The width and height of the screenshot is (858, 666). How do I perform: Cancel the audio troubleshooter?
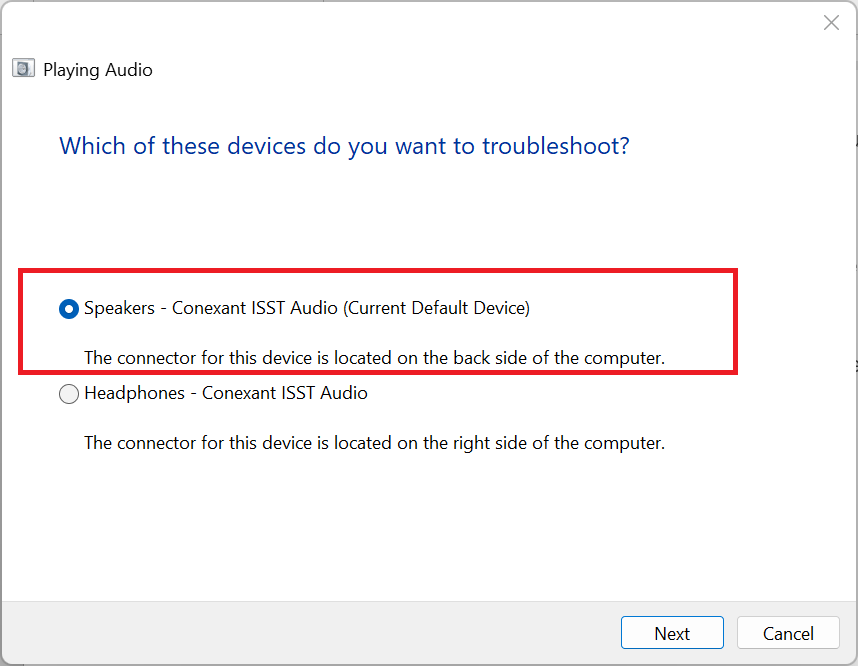[x=788, y=633]
